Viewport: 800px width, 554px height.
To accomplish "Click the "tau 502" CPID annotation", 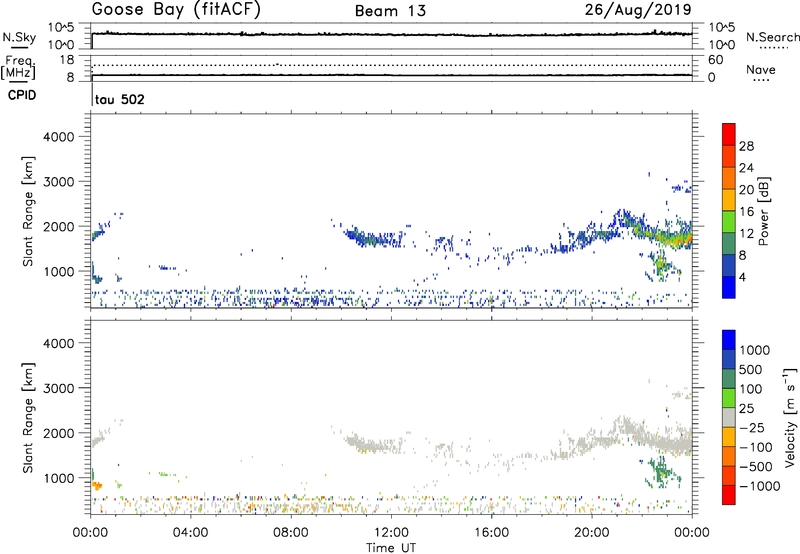I will [x=119, y=99].
